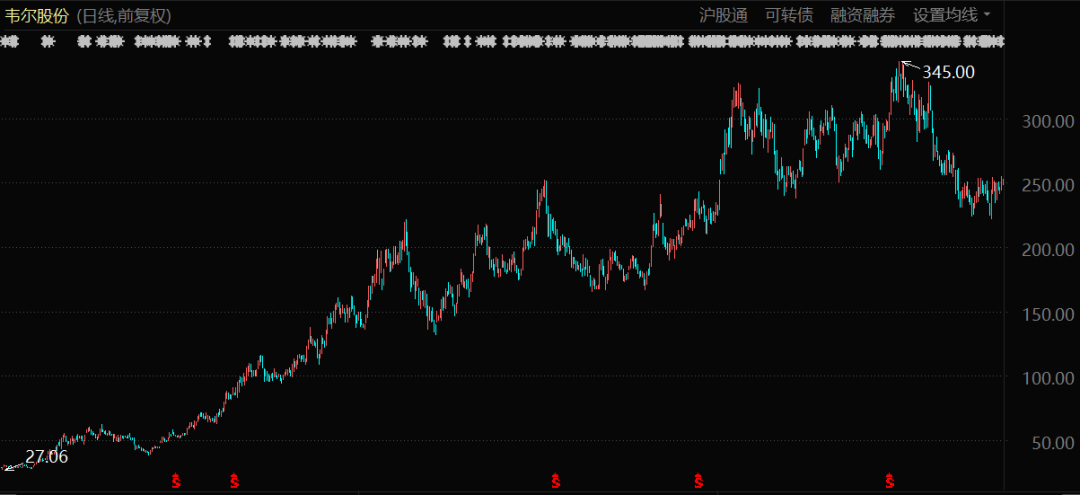Click the leftmost red dividend marker icon

(x=177, y=482)
